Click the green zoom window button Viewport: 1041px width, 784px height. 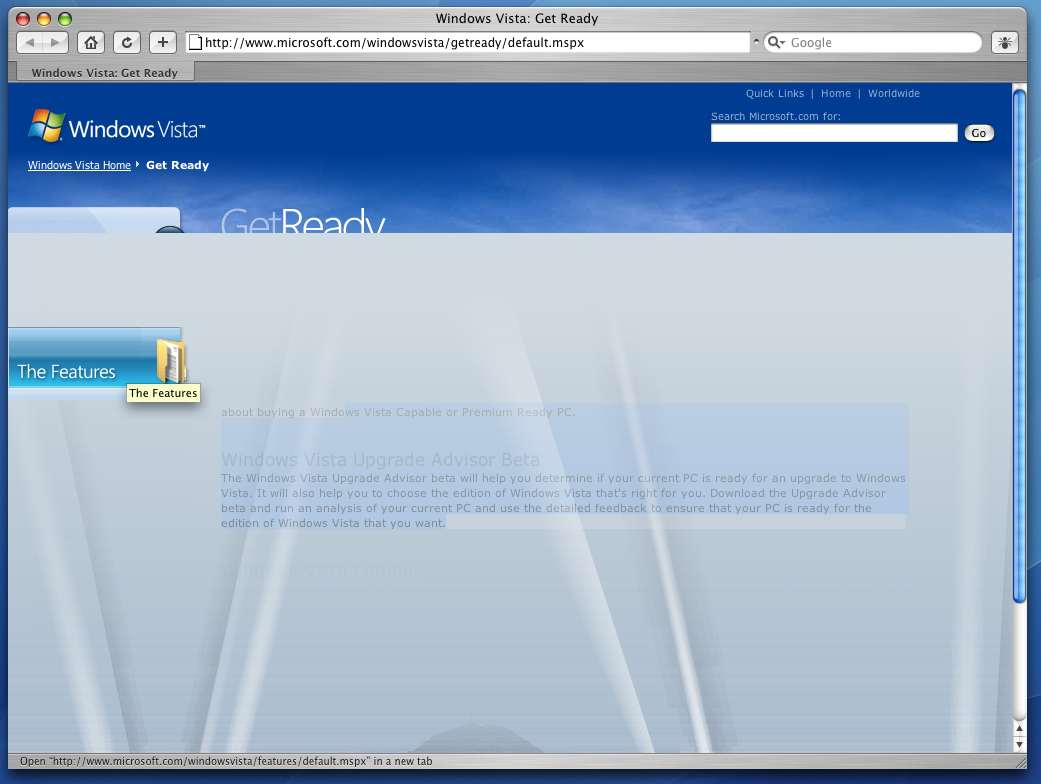point(64,19)
